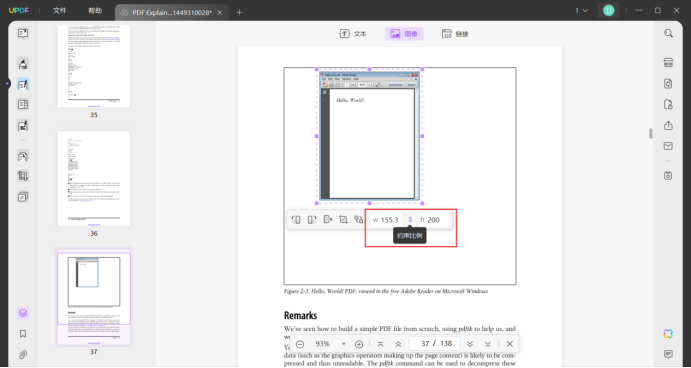Open the window count dropdown showing 1
Viewport: 691px width, 368px height.
pos(581,11)
